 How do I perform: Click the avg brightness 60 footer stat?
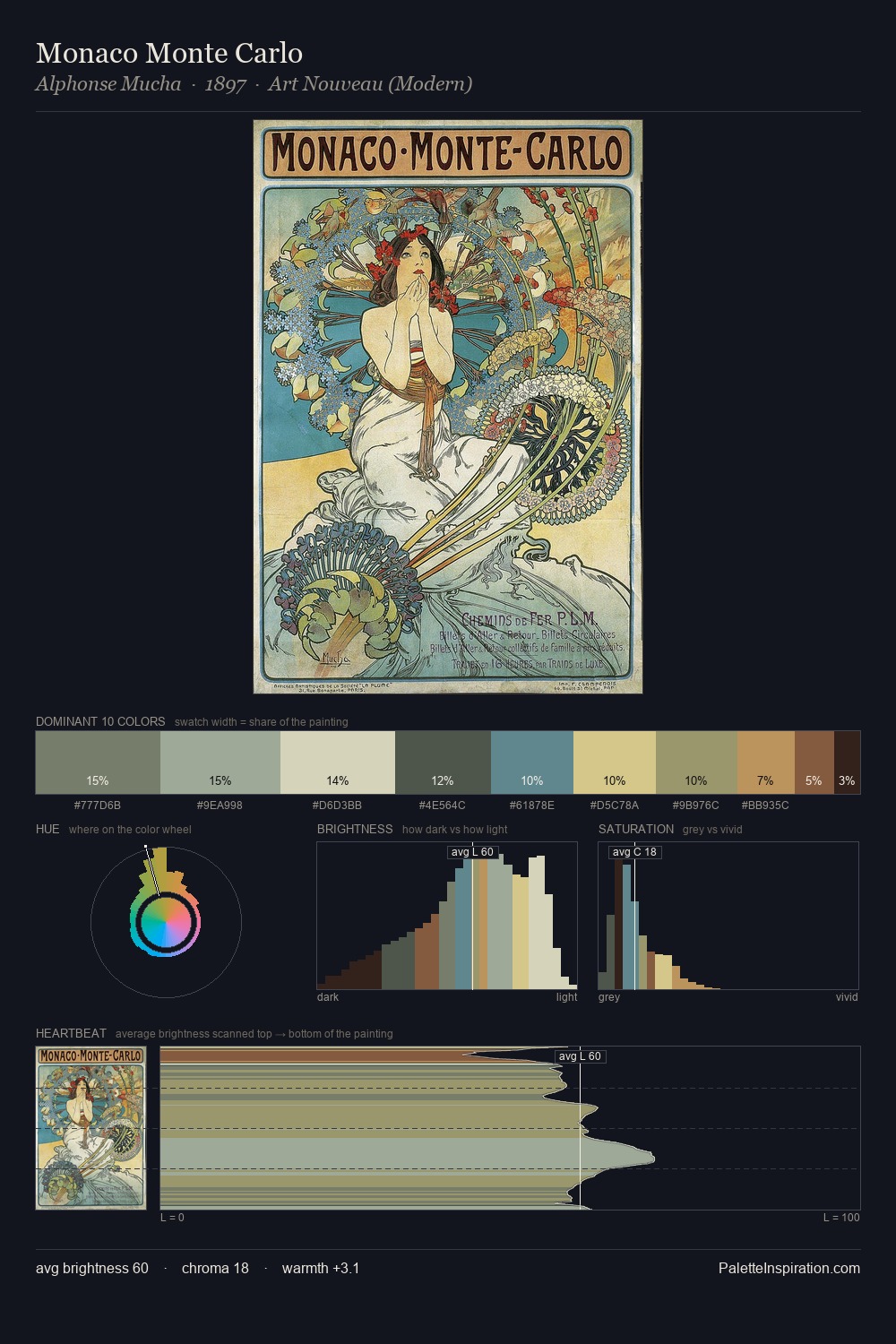(92, 1269)
